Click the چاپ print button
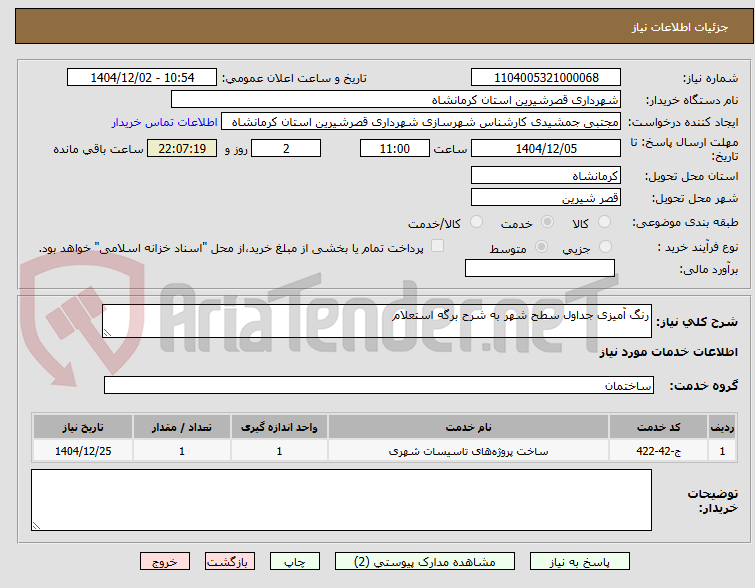755x588 pixels. tap(295, 562)
